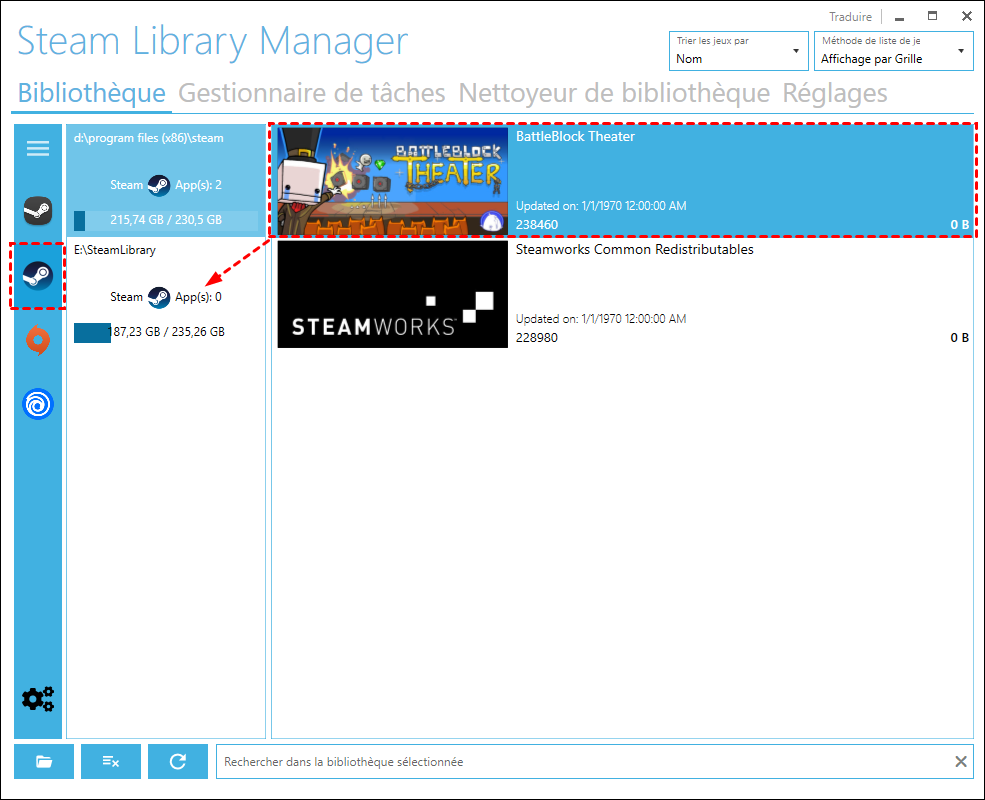Image resolution: width=985 pixels, height=800 pixels.
Task: Open settings using the gears icon
Action: point(38,699)
